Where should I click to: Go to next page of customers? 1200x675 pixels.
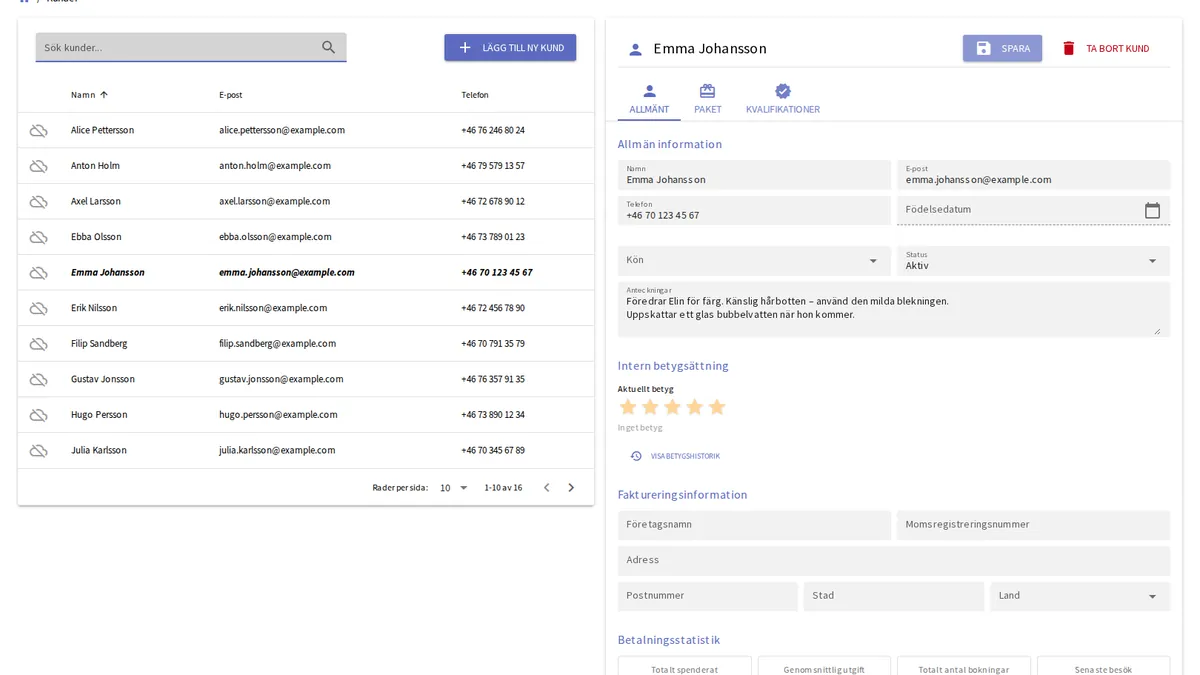[571, 488]
